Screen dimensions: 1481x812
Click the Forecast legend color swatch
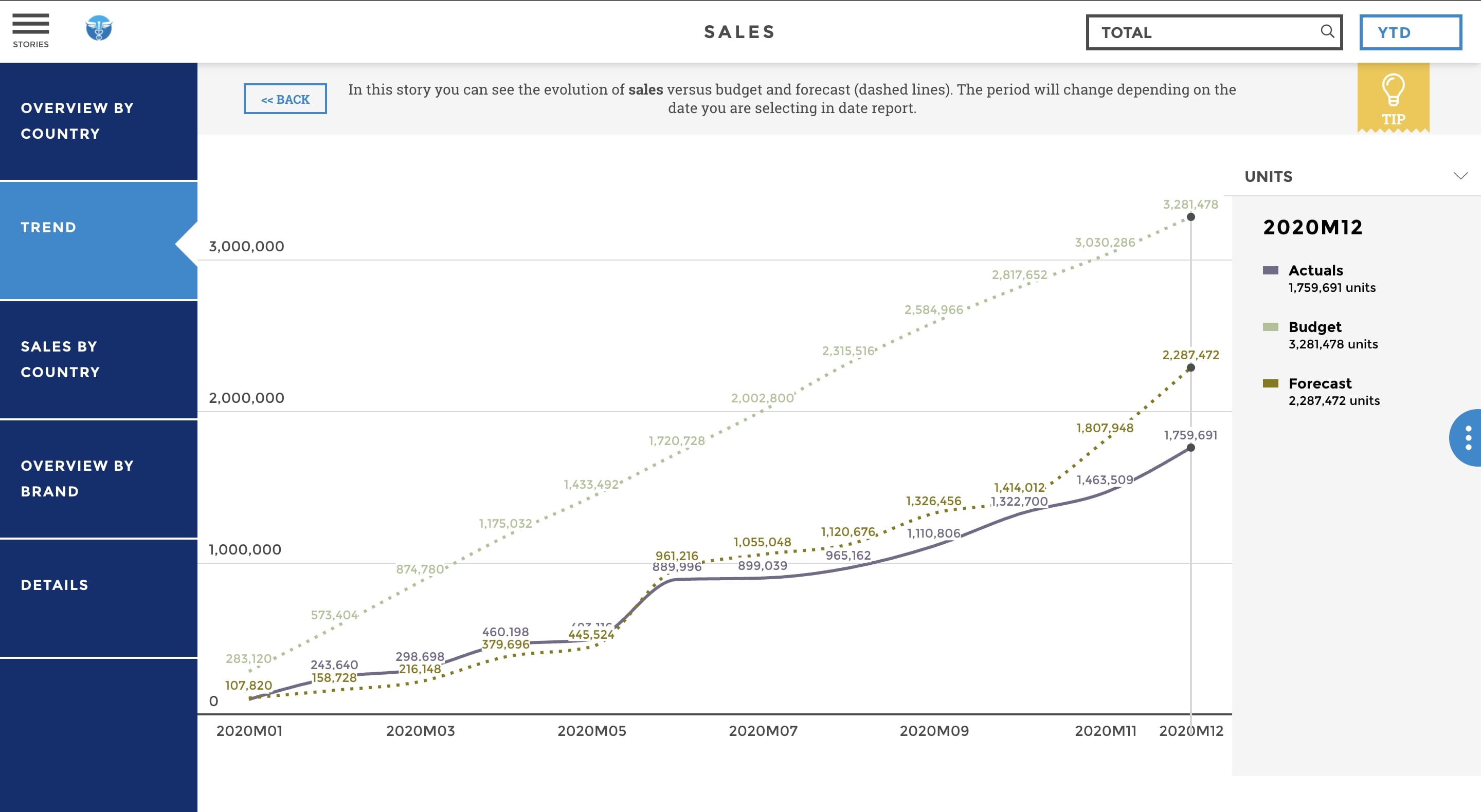coord(1270,383)
